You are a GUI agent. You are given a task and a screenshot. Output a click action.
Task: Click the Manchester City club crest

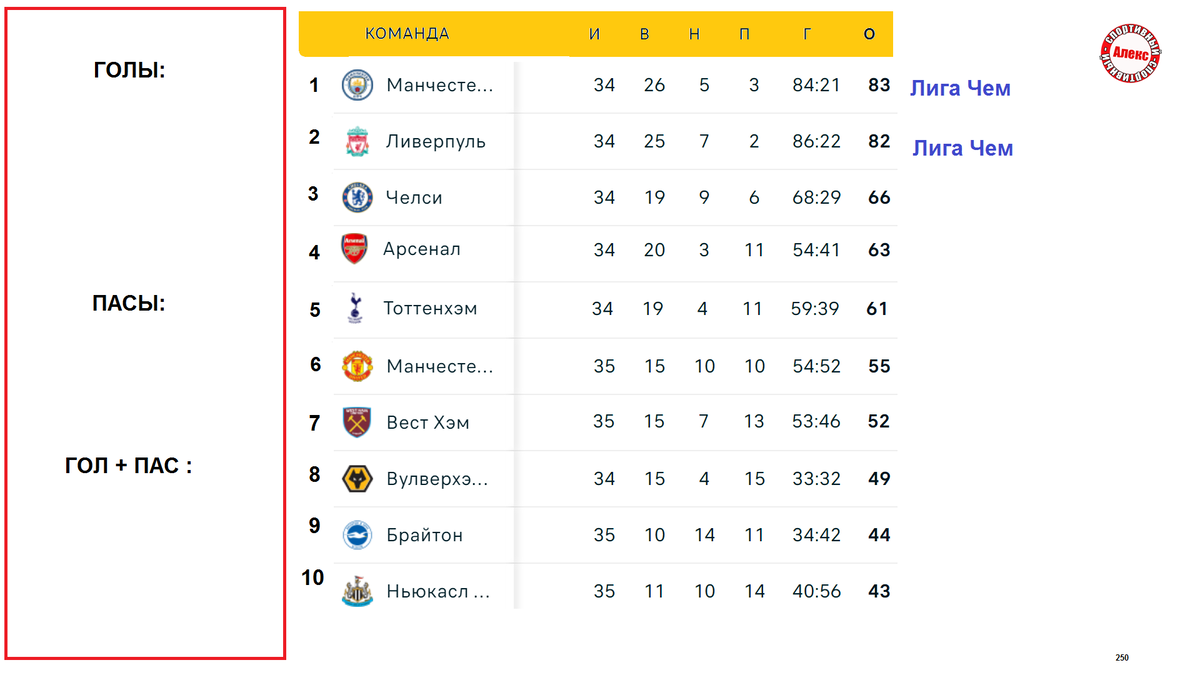(x=357, y=85)
